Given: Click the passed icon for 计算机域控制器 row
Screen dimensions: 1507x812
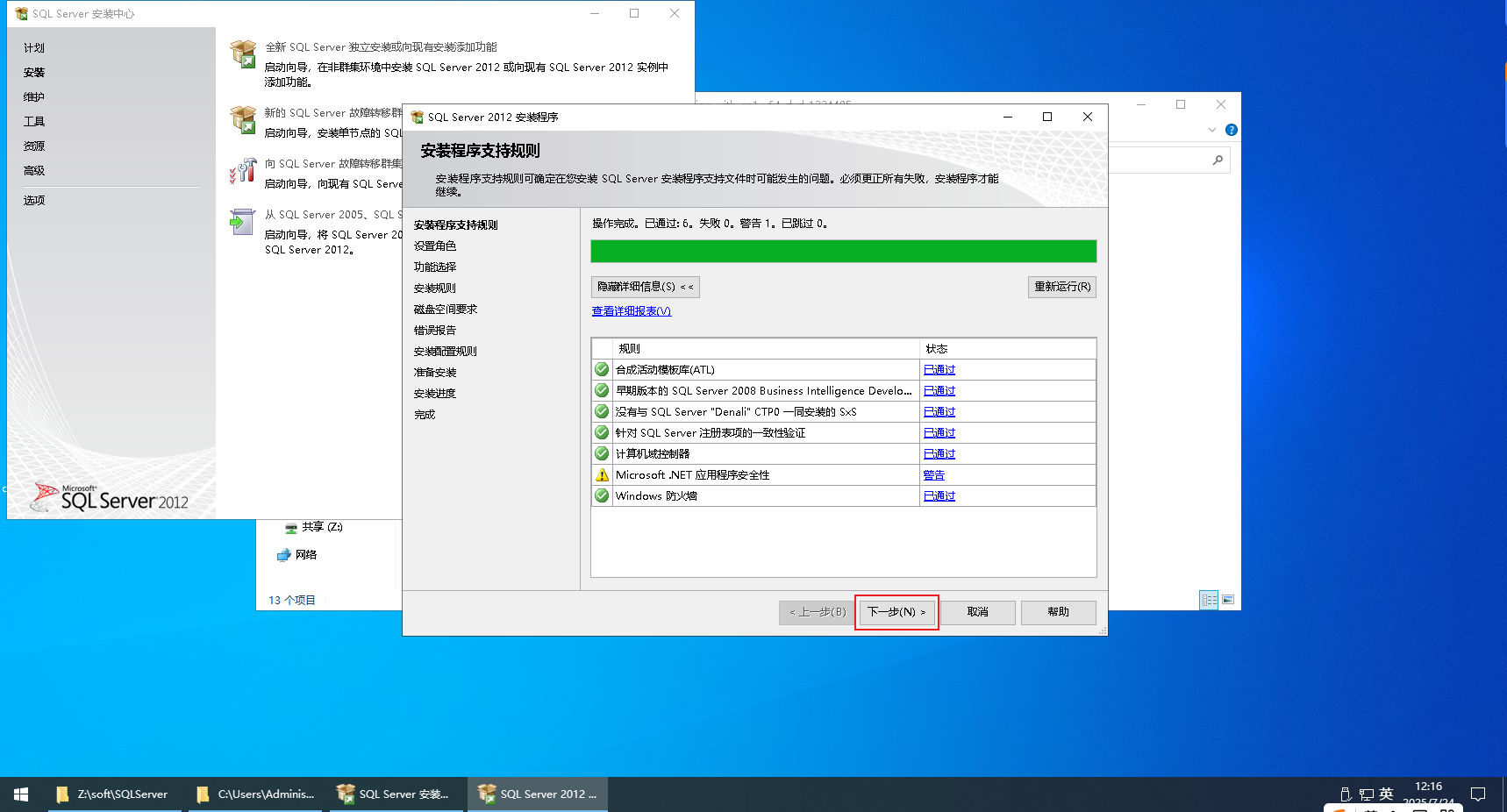Looking at the screenshot, I should [602, 453].
